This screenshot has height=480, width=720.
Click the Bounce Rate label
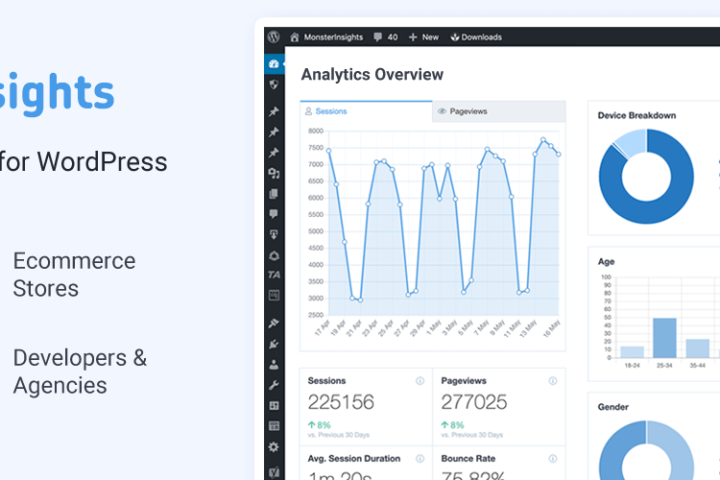click(468, 458)
